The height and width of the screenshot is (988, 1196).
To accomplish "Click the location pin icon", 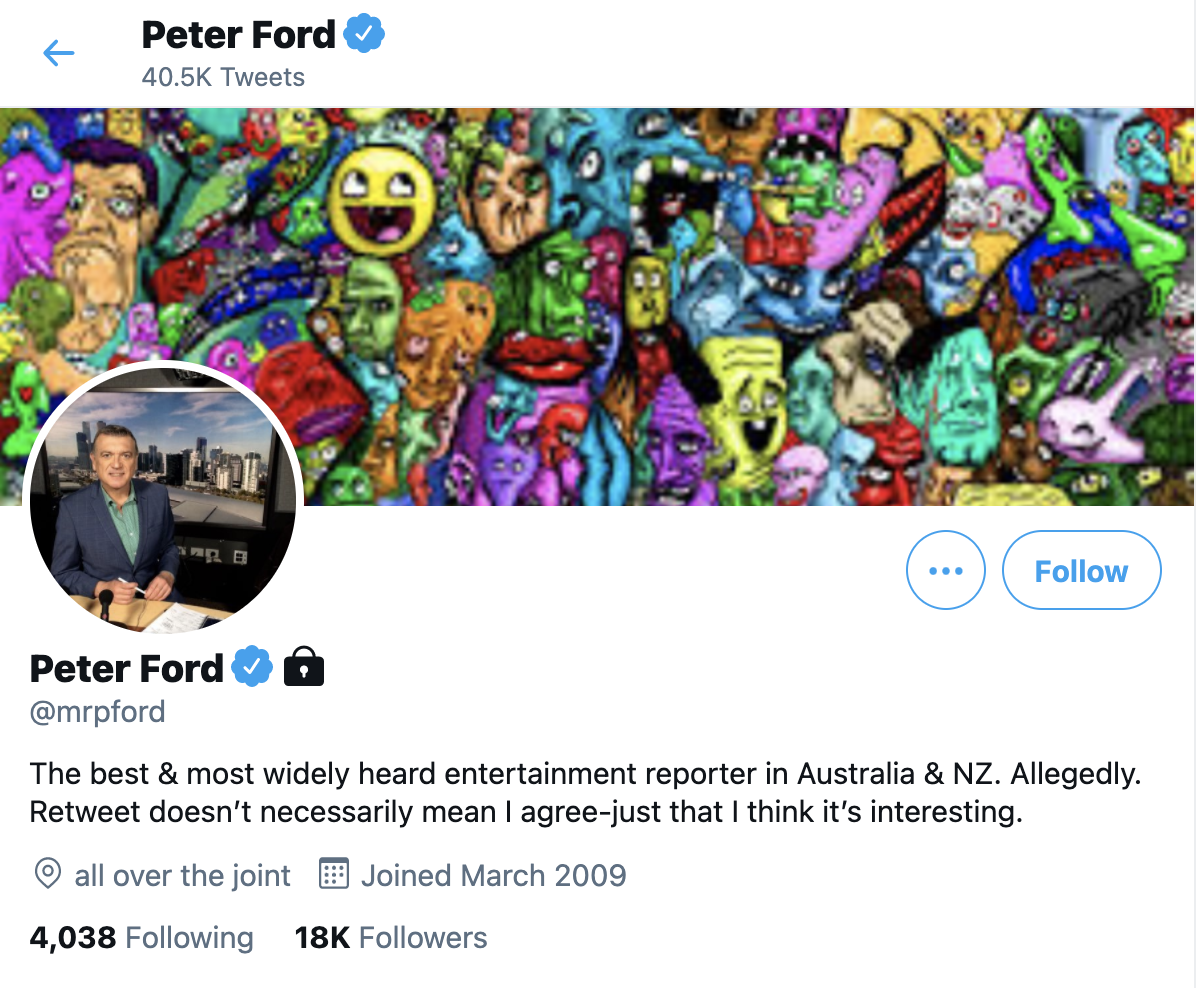I will point(47,875).
